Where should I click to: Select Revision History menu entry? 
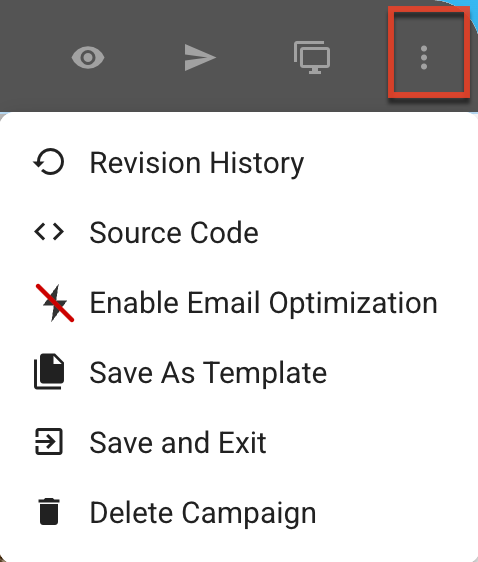coord(239,163)
